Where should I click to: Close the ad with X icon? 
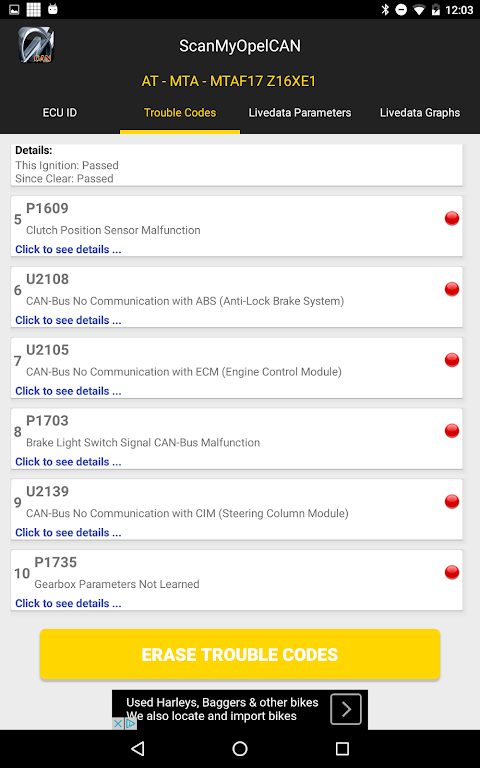(118, 723)
